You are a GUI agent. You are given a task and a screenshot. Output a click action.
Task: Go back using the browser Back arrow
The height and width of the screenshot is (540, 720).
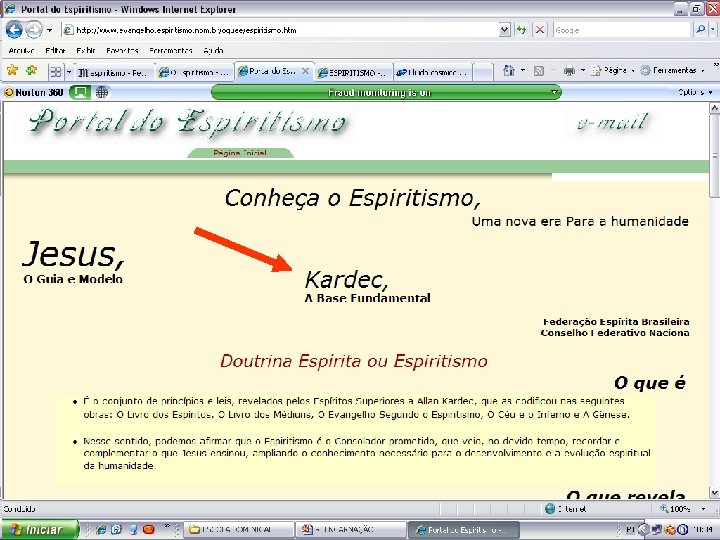pyautogui.click(x=14, y=30)
